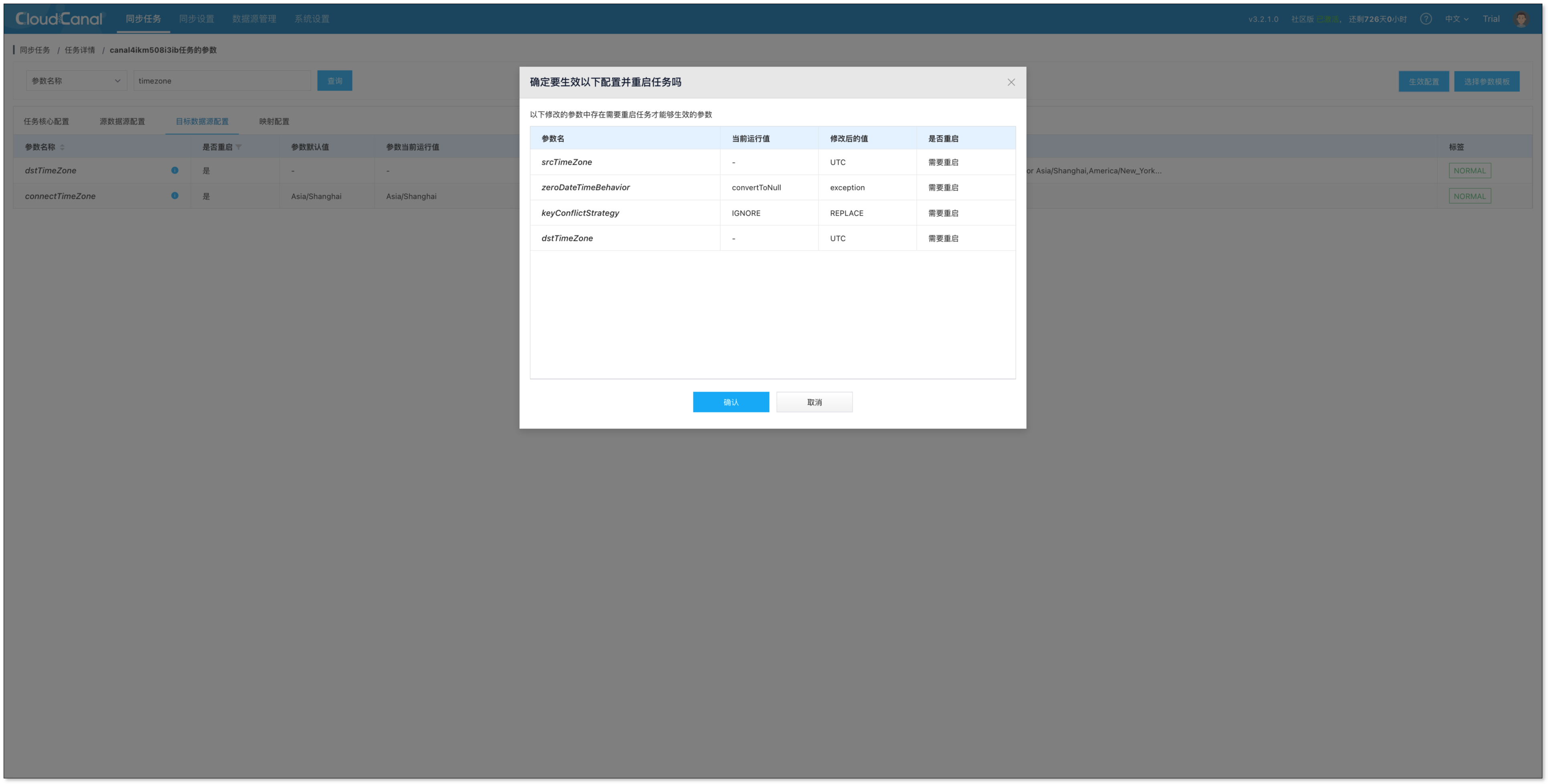Switch to 映射配置 tab
1548x784 pixels.
point(274,121)
